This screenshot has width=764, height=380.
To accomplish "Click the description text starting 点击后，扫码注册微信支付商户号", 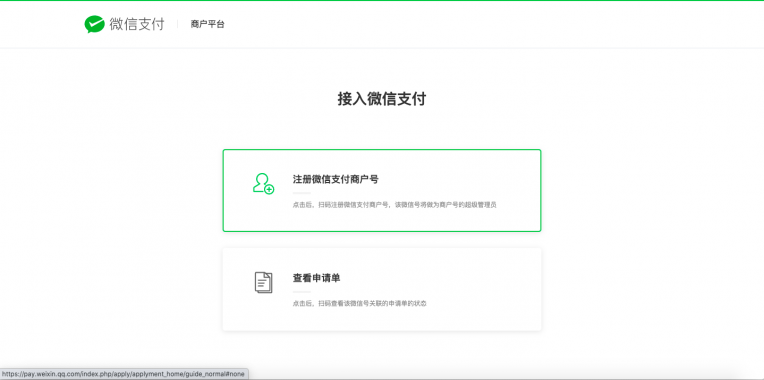I will point(394,205).
